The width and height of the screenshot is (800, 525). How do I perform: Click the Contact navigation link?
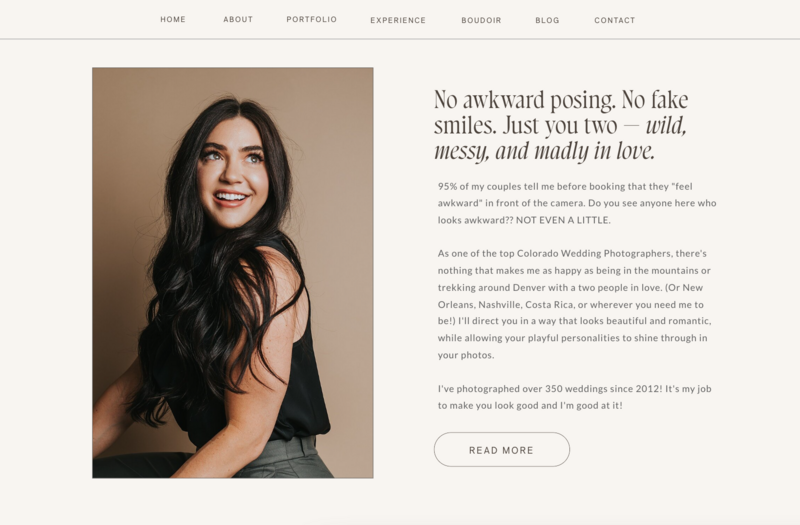tap(615, 20)
